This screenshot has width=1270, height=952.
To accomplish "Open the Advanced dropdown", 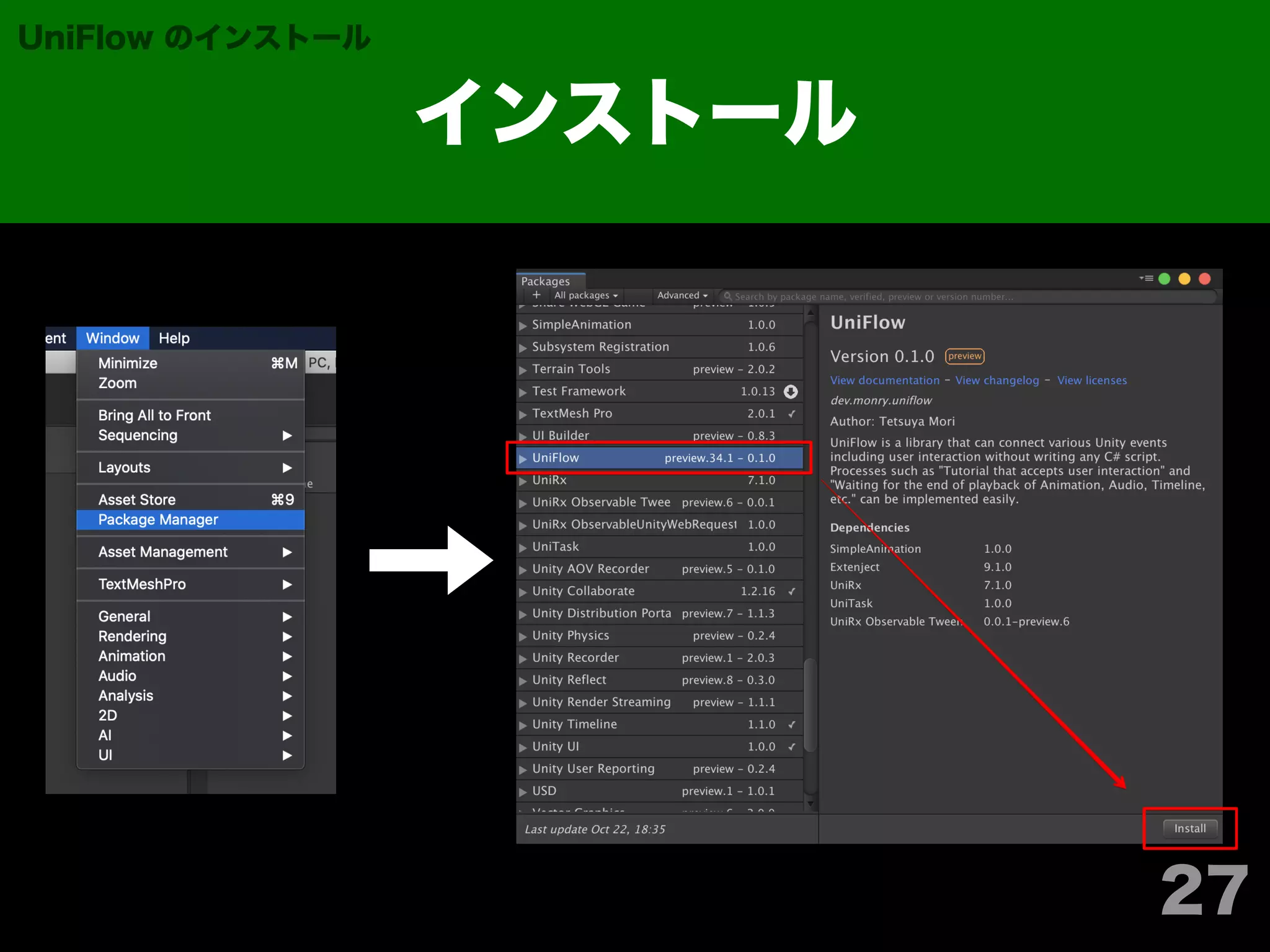I will [682, 296].
